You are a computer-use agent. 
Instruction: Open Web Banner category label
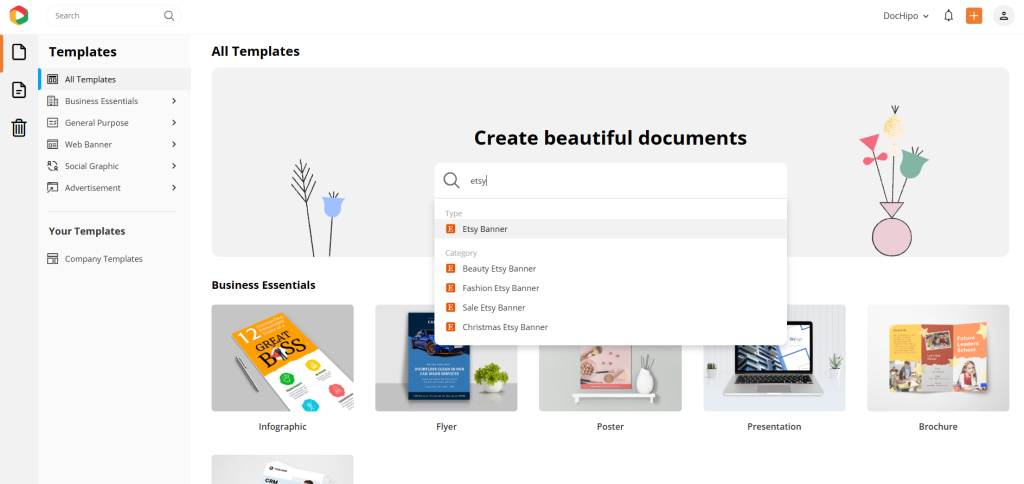(88, 144)
